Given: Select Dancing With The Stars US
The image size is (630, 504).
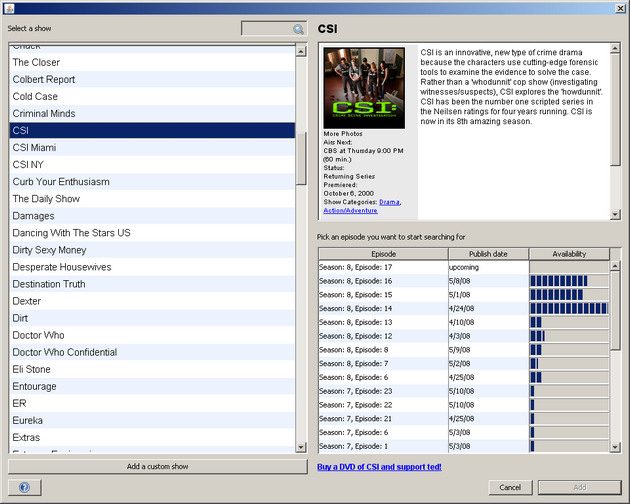Looking at the screenshot, I should coord(152,233).
